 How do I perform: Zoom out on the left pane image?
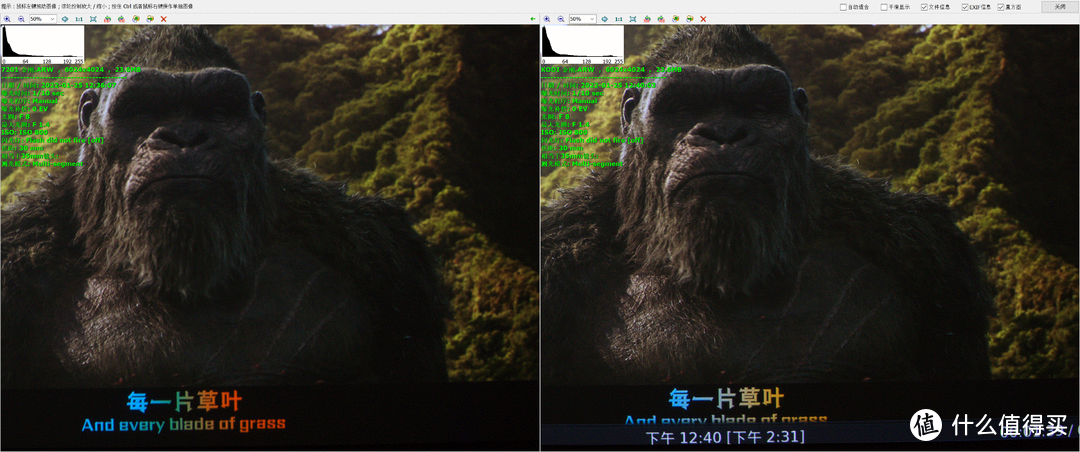tap(21, 19)
